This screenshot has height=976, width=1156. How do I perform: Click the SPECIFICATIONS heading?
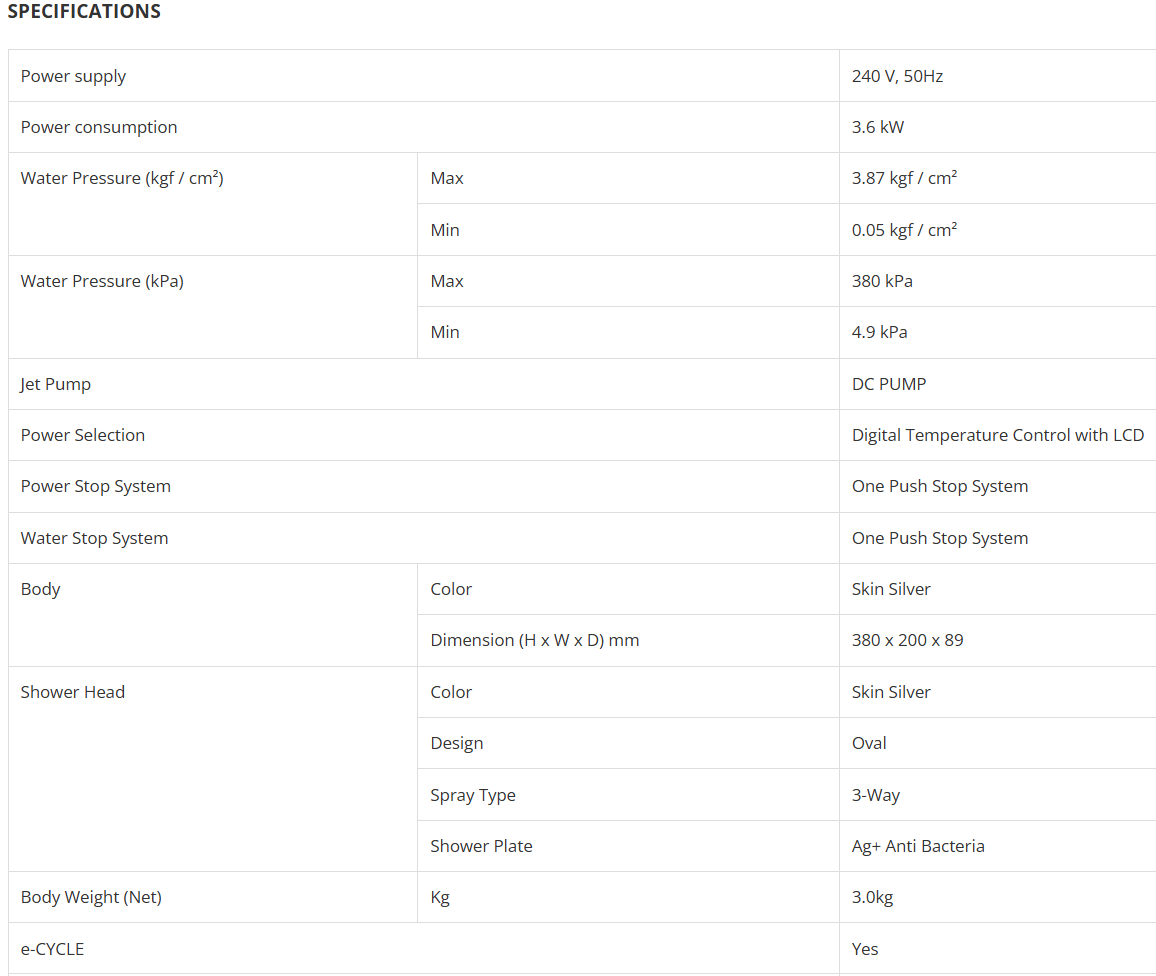point(84,12)
